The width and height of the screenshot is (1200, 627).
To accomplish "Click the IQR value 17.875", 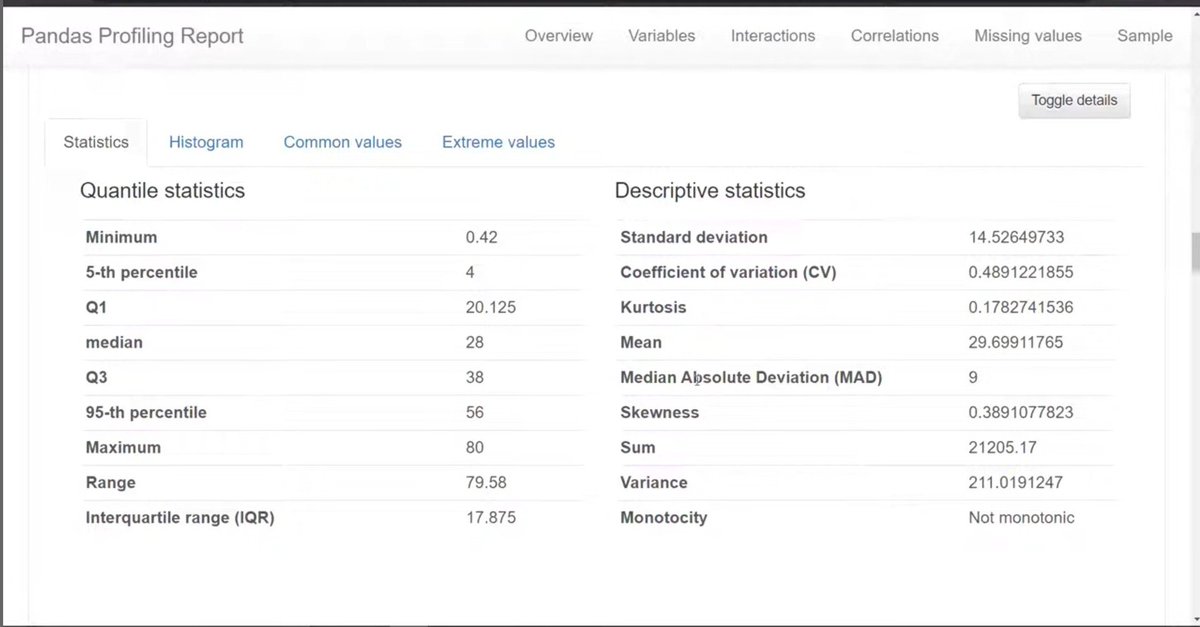I will (490, 517).
